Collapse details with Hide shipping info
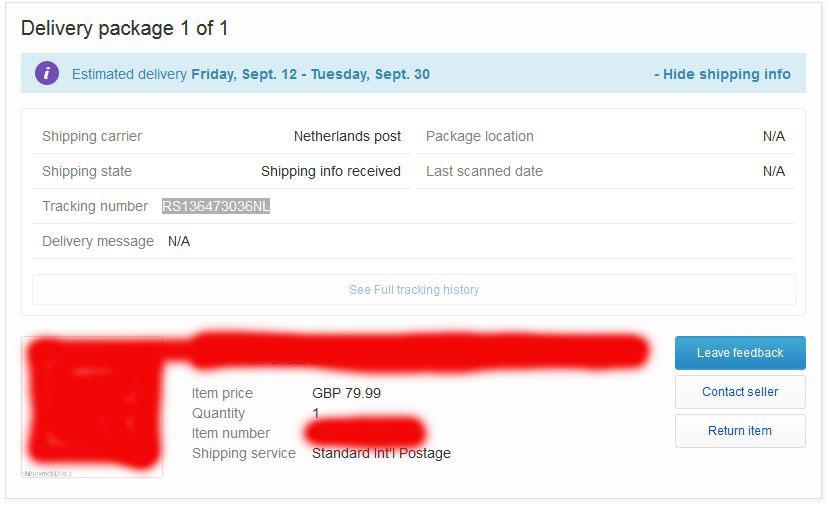This screenshot has width=831, height=506. (x=722, y=74)
